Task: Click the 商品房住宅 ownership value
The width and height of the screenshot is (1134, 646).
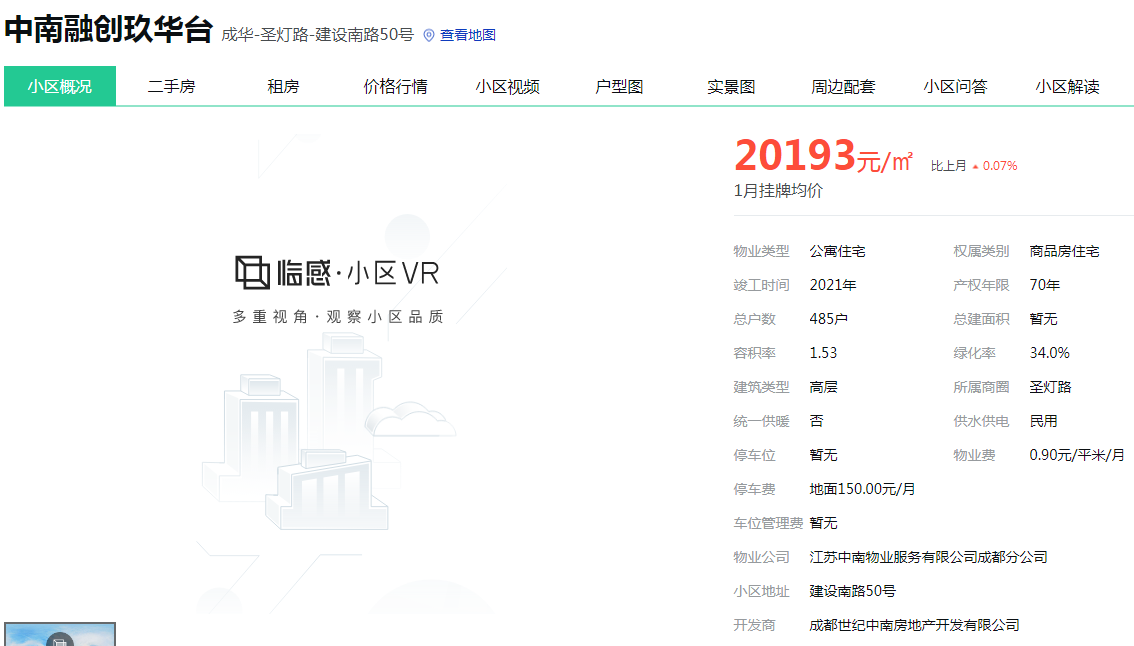Action: pyautogui.click(x=1065, y=251)
